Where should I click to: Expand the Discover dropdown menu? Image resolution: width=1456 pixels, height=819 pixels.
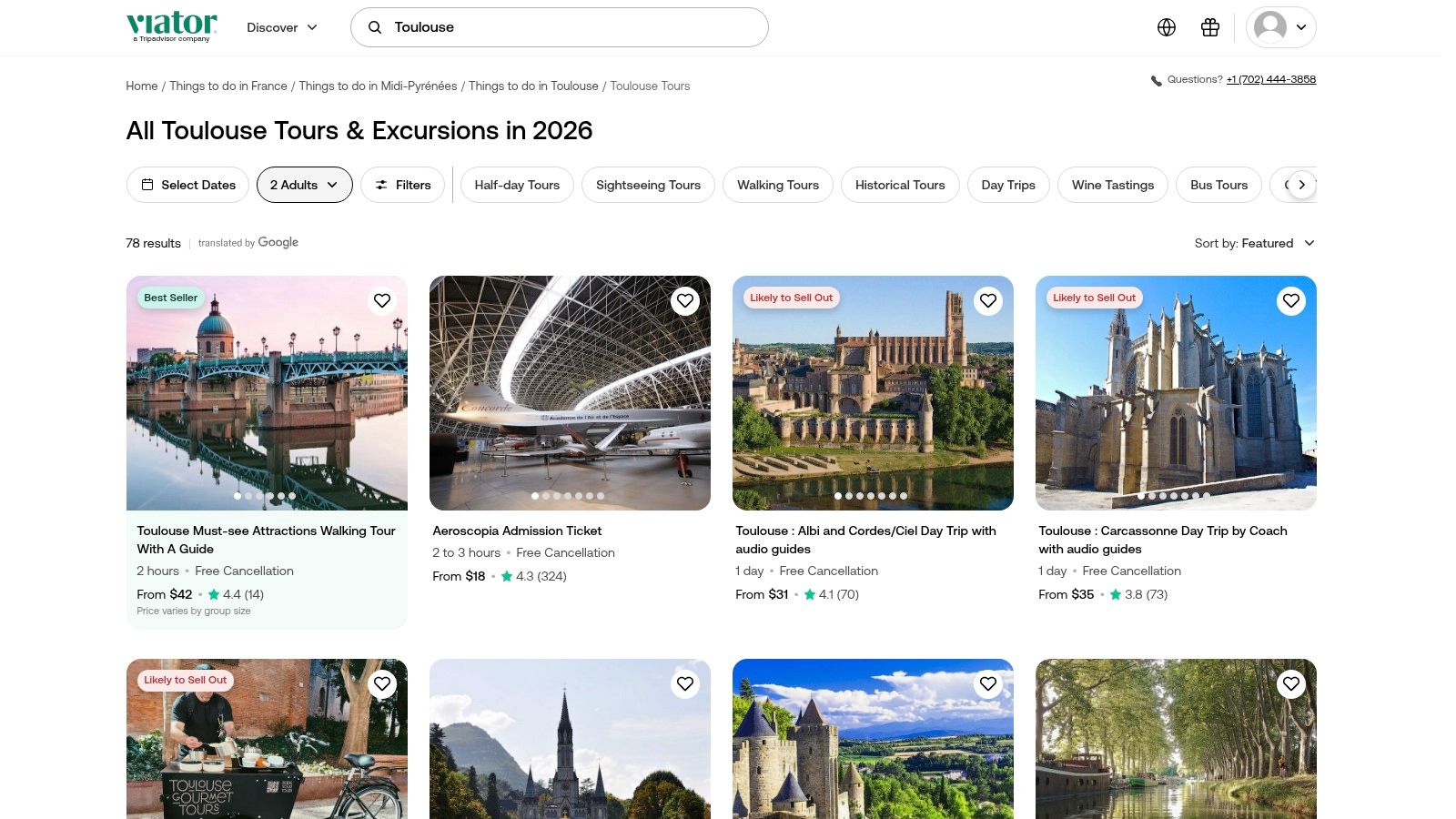tap(282, 27)
